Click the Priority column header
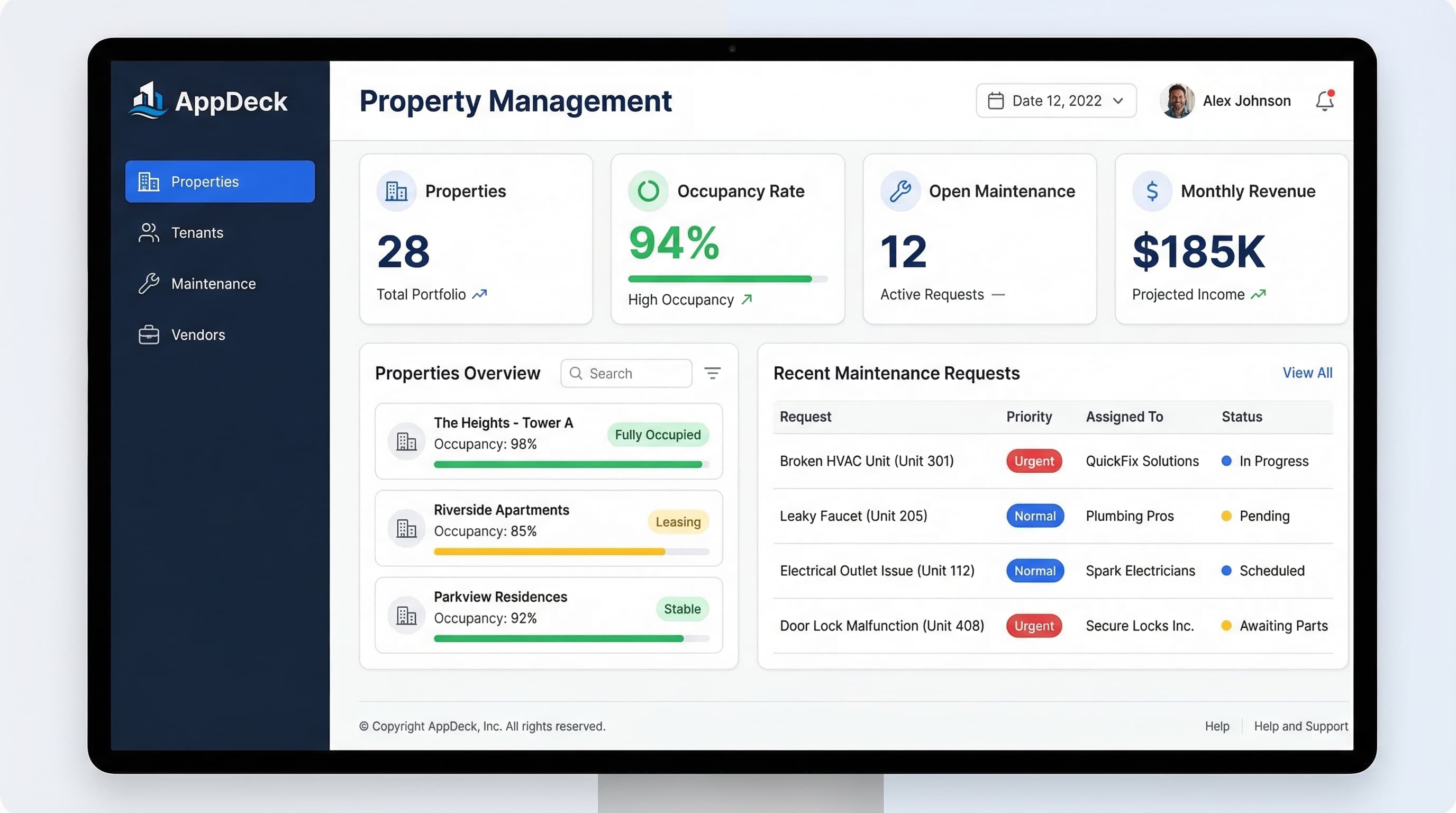The width and height of the screenshot is (1456, 813). [x=1029, y=417]
